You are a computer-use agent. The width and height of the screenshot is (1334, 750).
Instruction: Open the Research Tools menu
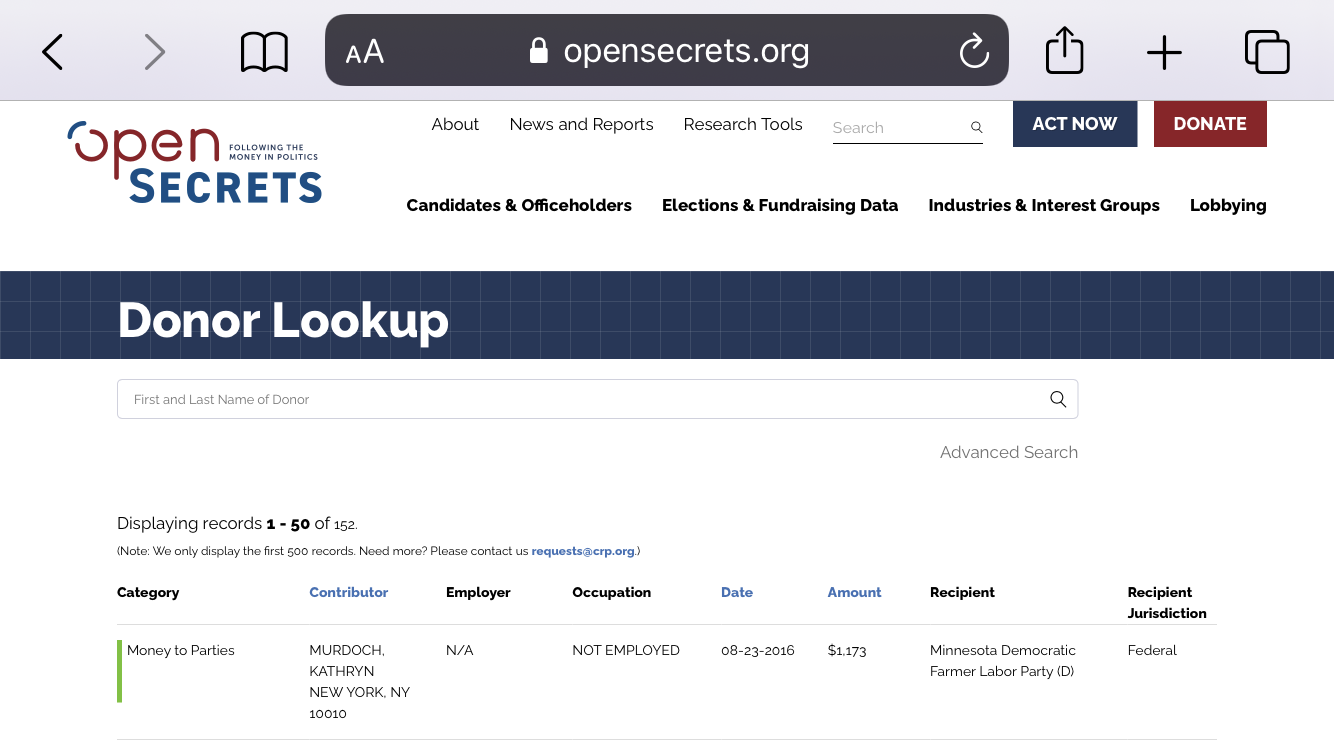point(743,124)
